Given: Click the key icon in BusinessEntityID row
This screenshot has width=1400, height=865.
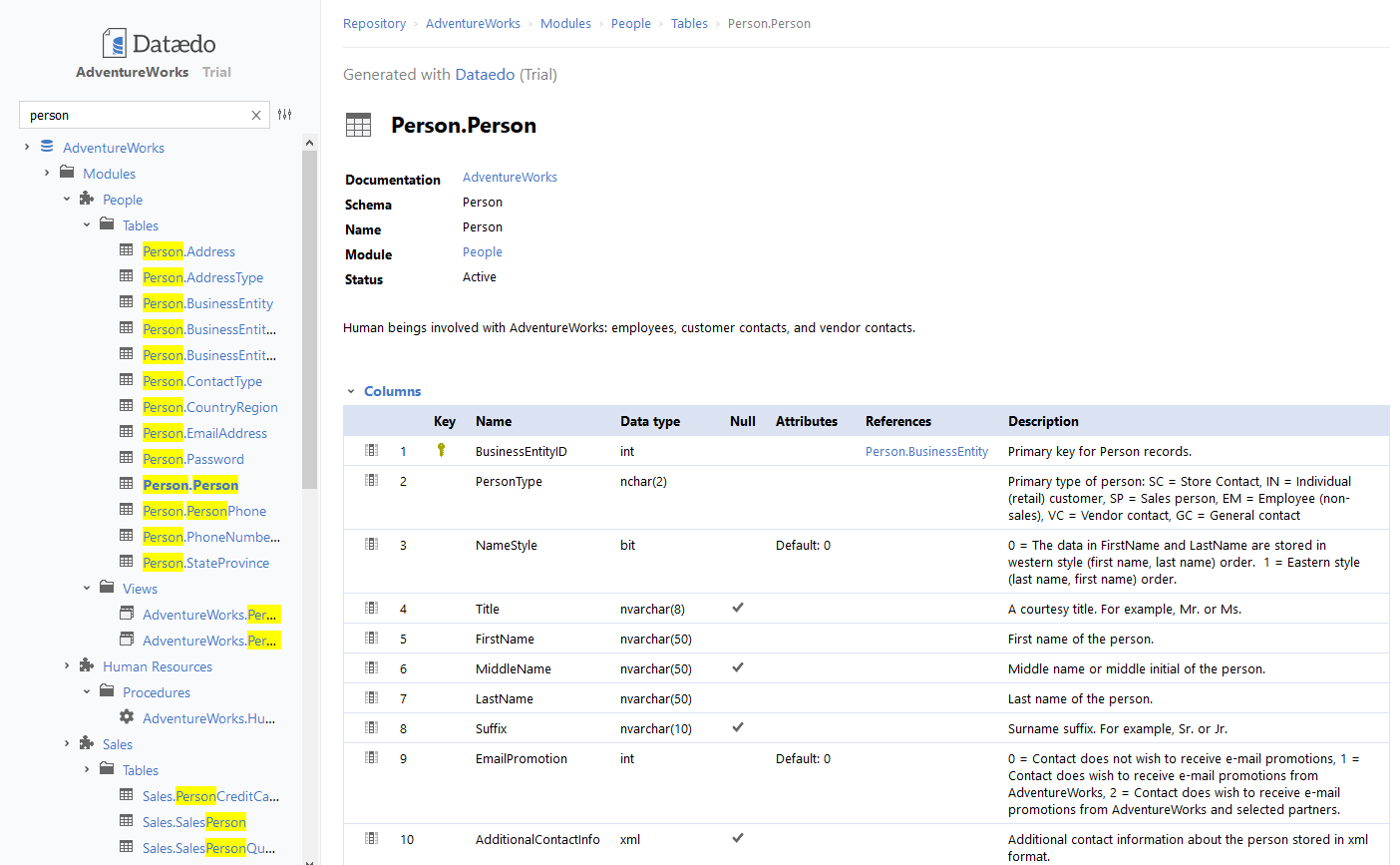Looking at the screenshot, I should click(x=440, y=451).
